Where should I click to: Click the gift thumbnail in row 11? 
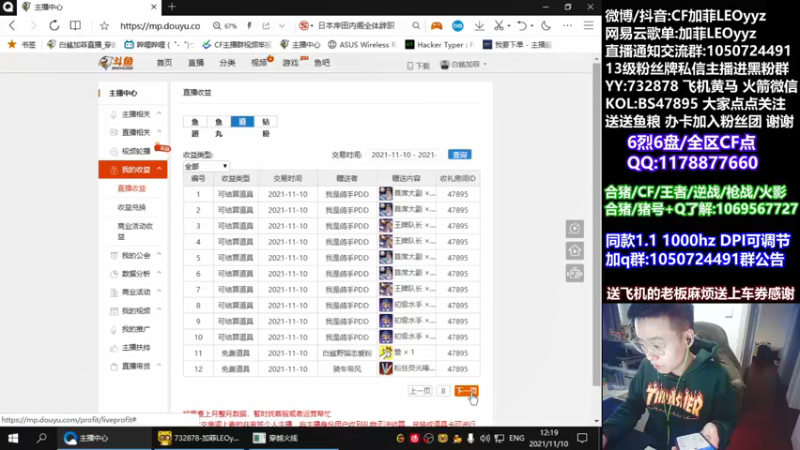tap(386, 353)
